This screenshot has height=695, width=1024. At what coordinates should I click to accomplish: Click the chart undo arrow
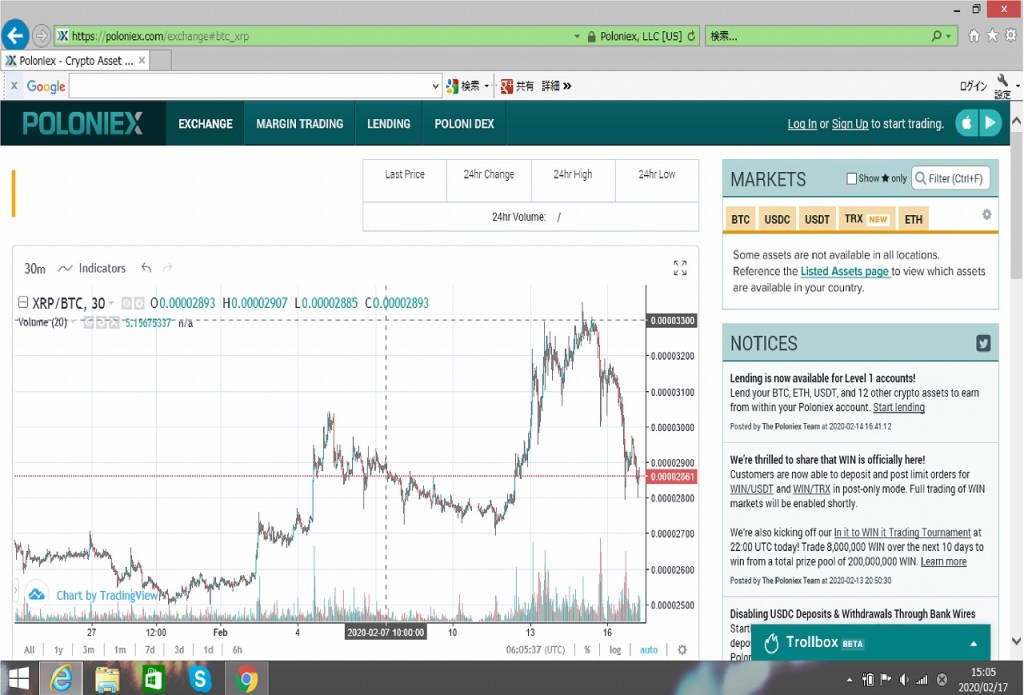tap(146, 268)
